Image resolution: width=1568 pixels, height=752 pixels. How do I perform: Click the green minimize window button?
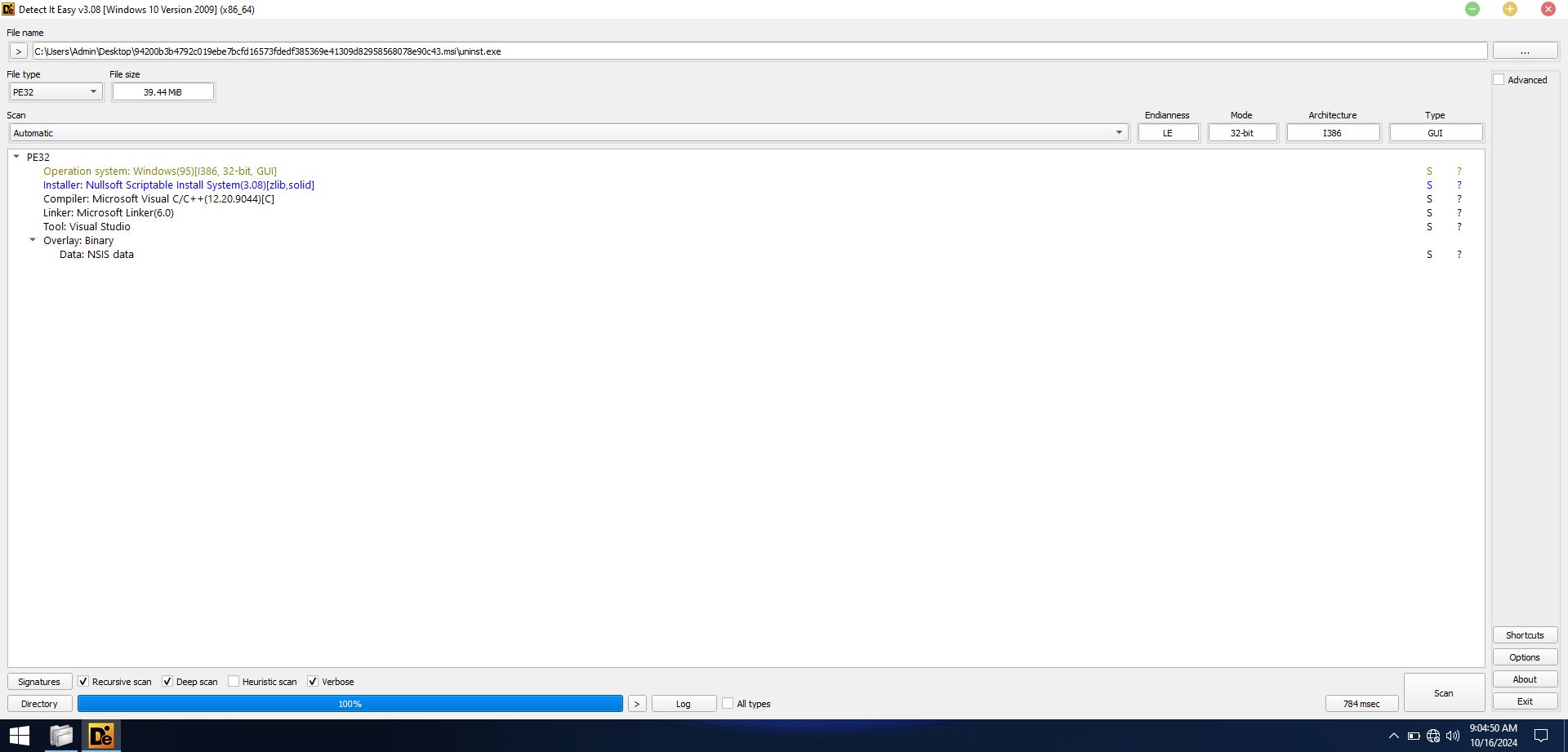[1472, 9]
